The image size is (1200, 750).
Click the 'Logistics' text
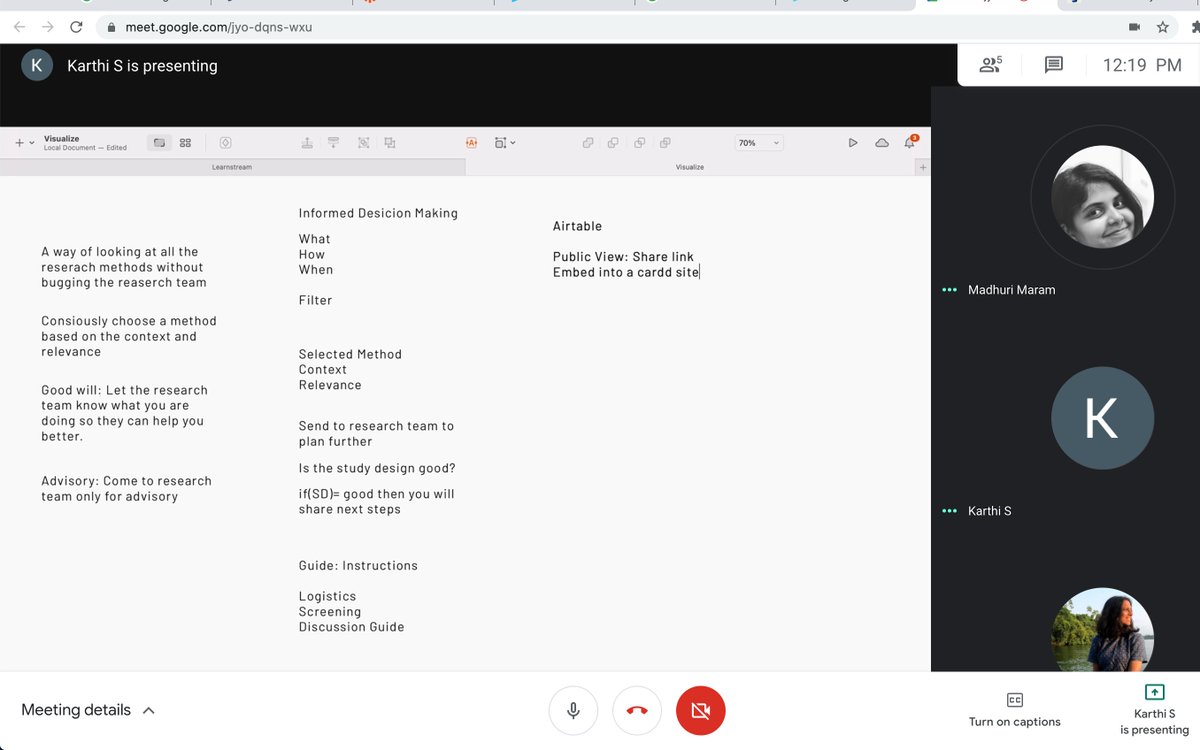click(x=327, y=596)
